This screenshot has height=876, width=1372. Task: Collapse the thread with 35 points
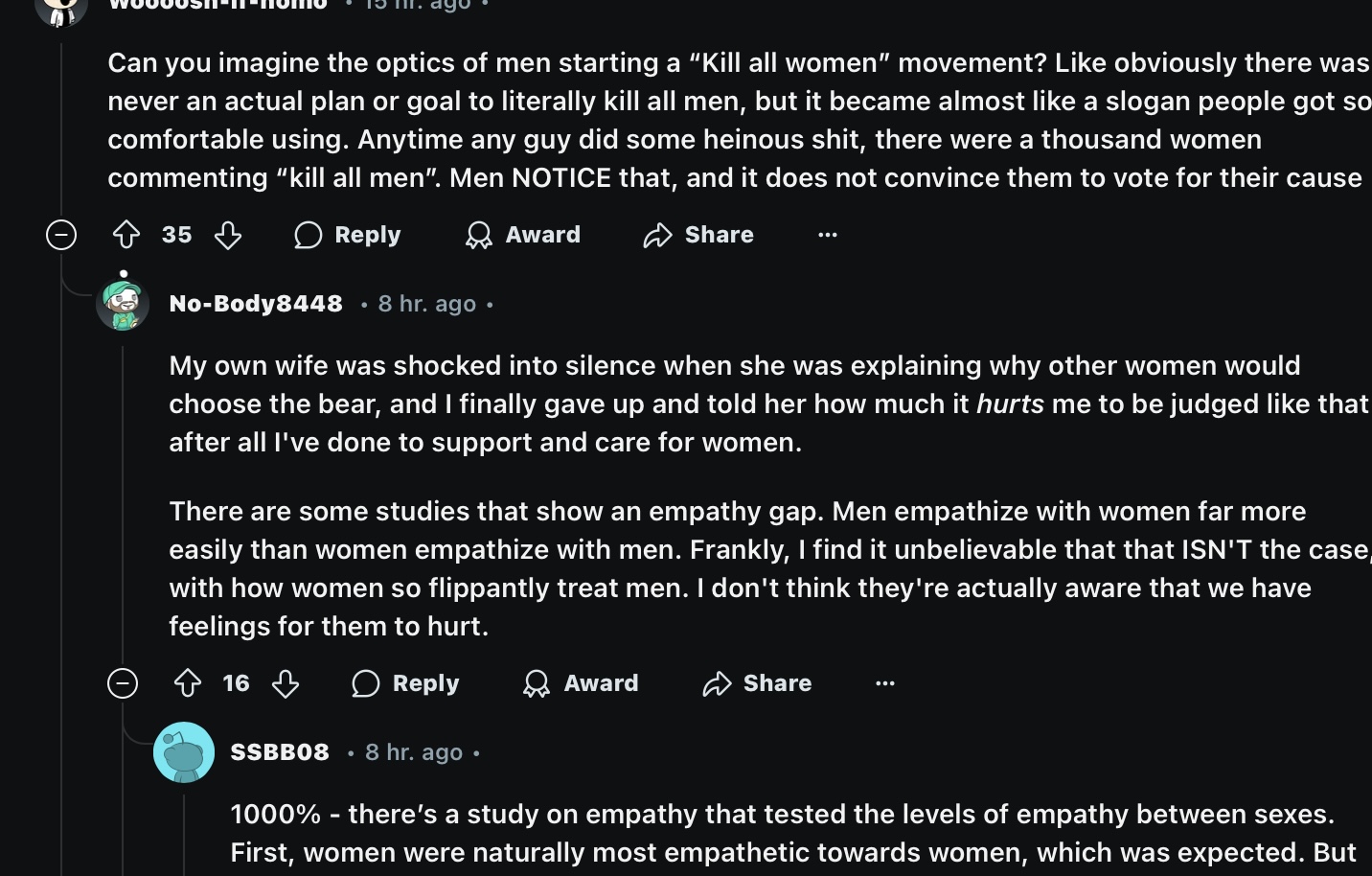61,235
